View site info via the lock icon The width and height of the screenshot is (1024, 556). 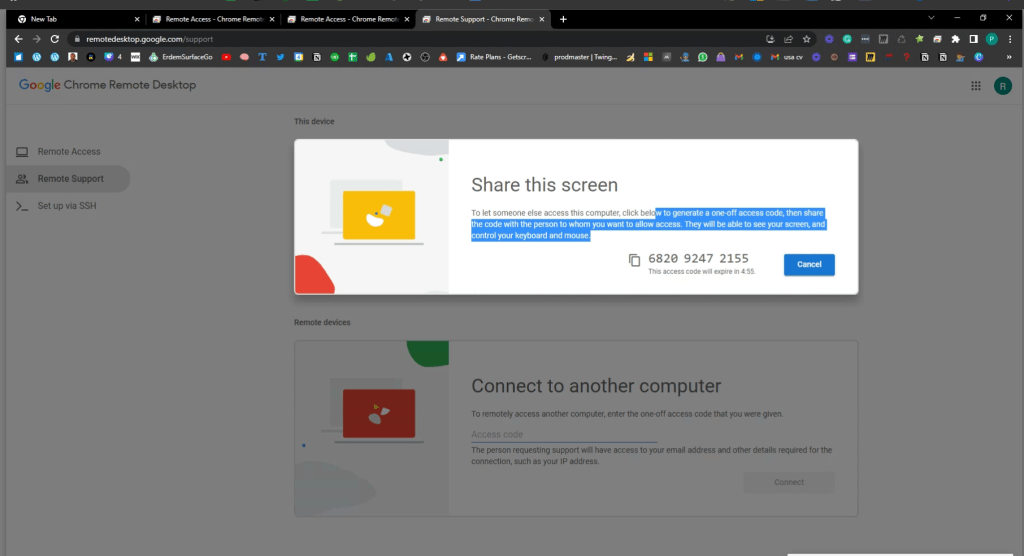tap(77, 39)
